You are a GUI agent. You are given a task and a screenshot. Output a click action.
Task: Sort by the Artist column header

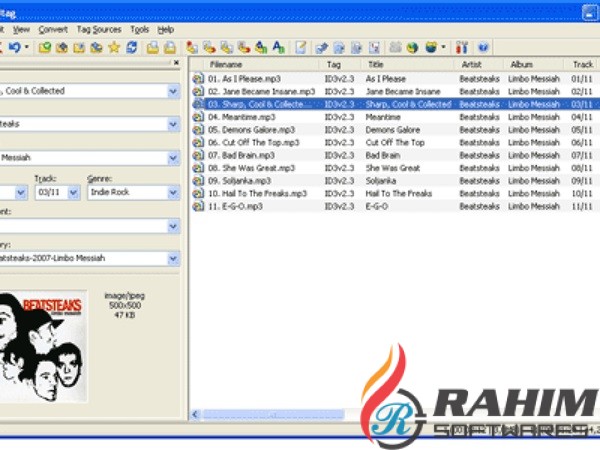470,64
